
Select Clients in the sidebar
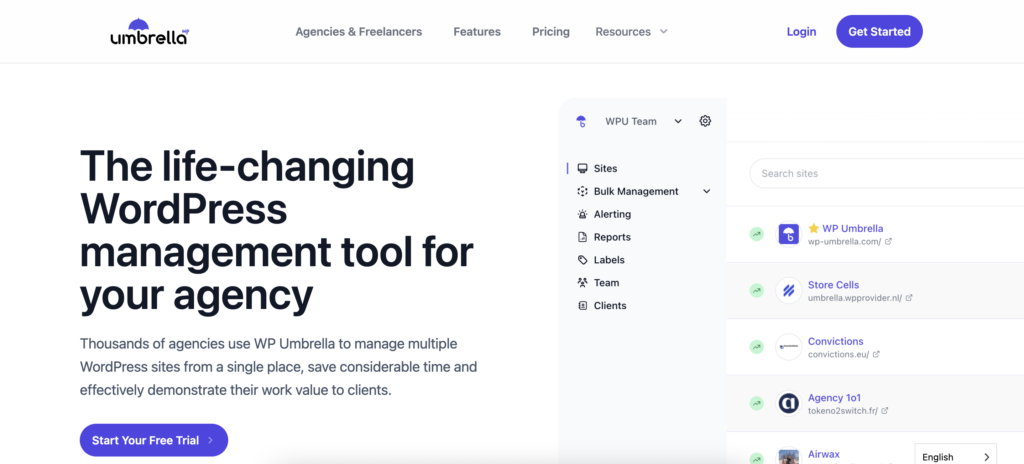610,306
